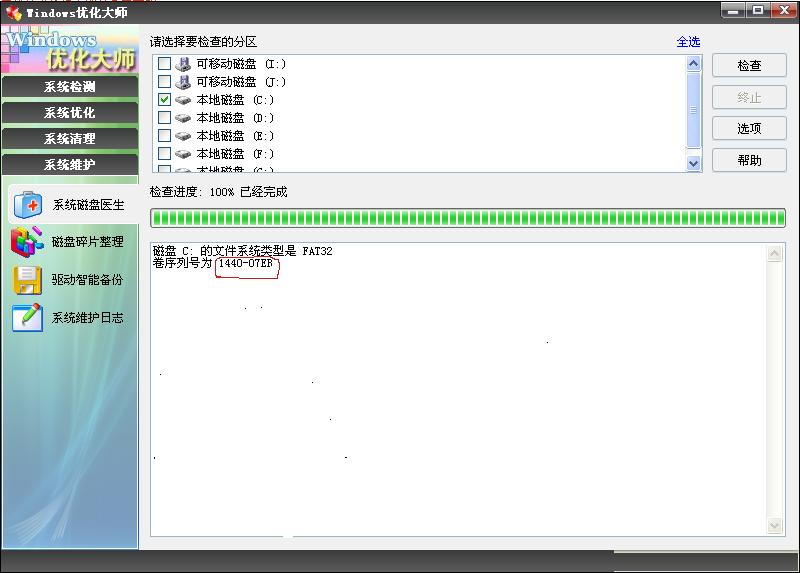Select 驱动智能备份 sidebar label

pos(87,280)
